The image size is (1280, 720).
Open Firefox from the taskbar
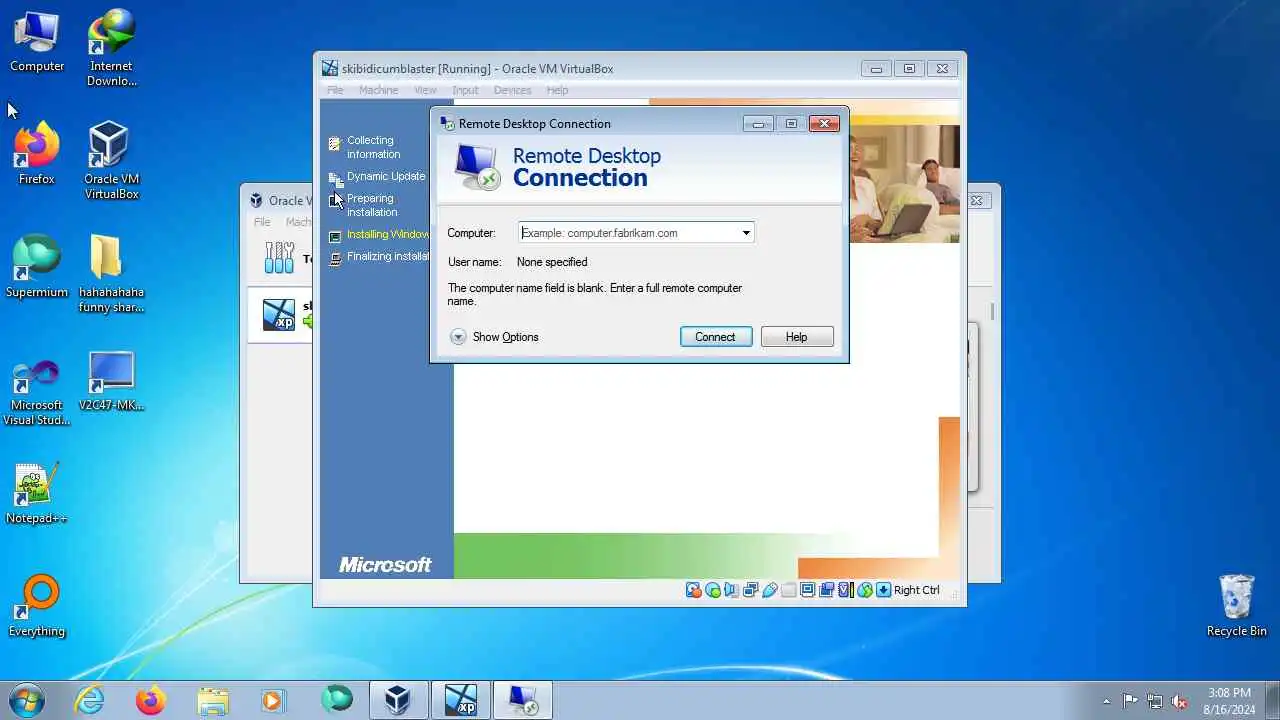point(151,699)
